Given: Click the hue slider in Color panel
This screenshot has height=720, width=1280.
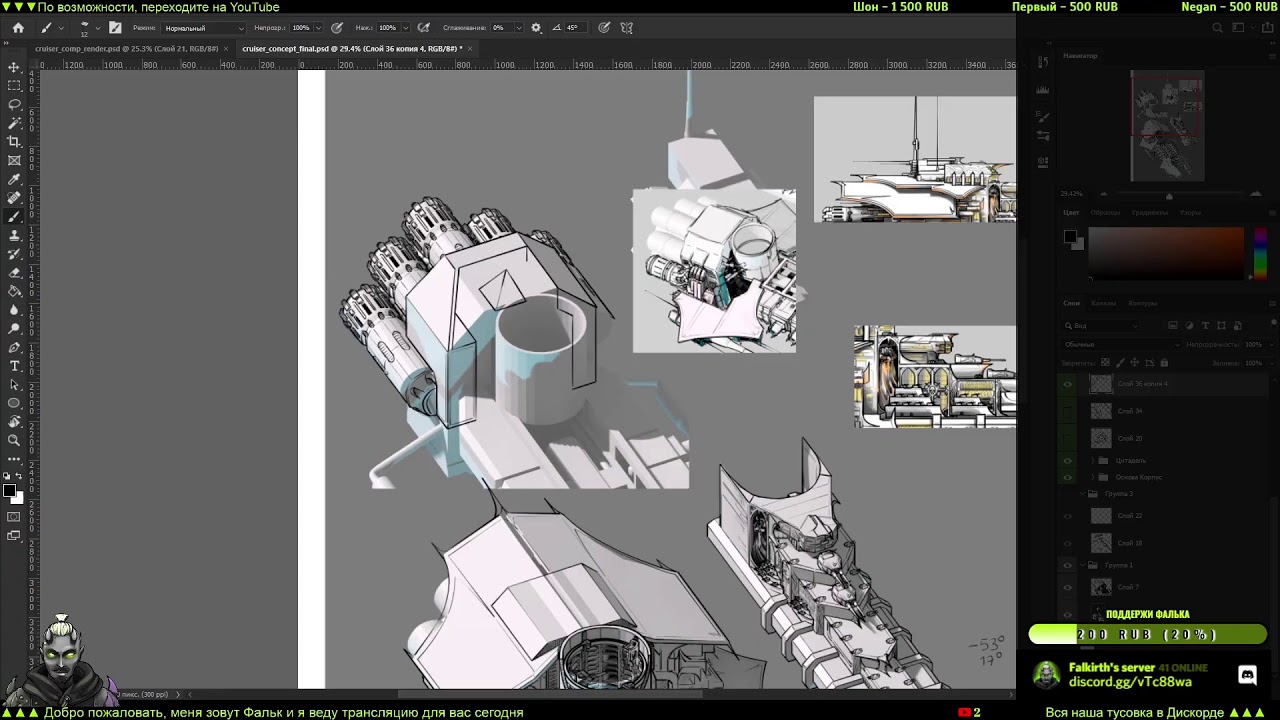Looking at the screenshot, I should coord(1260,254).
